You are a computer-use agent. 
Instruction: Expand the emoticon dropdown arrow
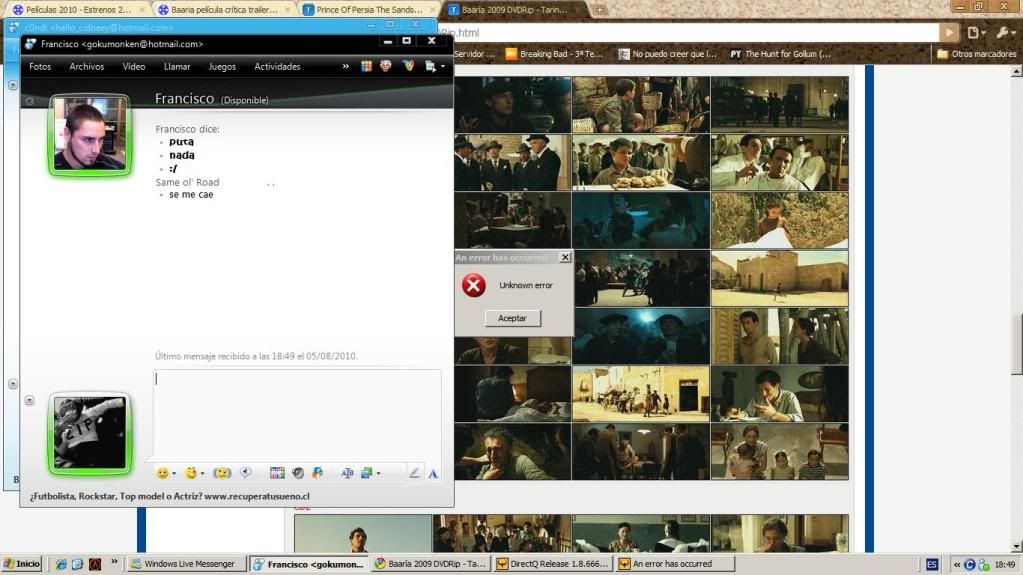(174, 474)
